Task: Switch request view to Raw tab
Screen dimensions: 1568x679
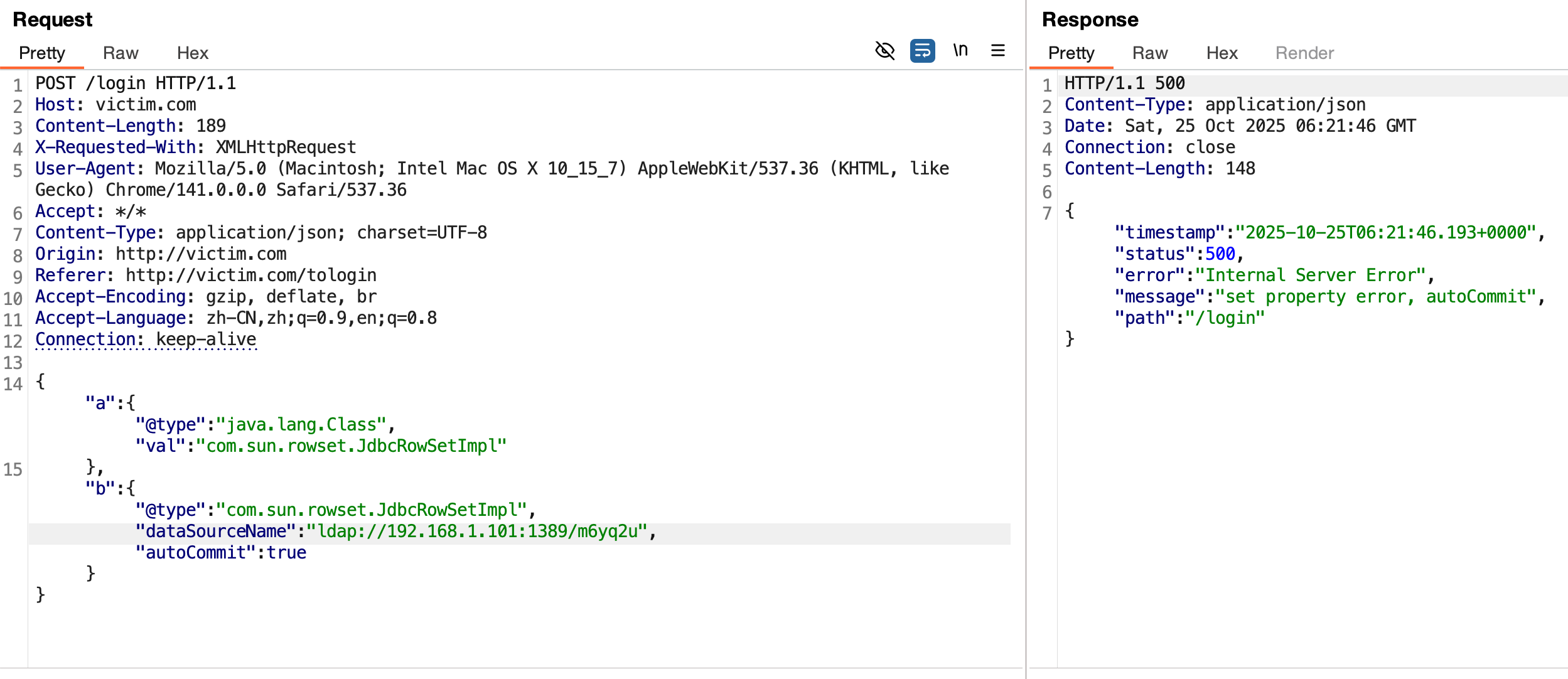Action: coord(121,53)
